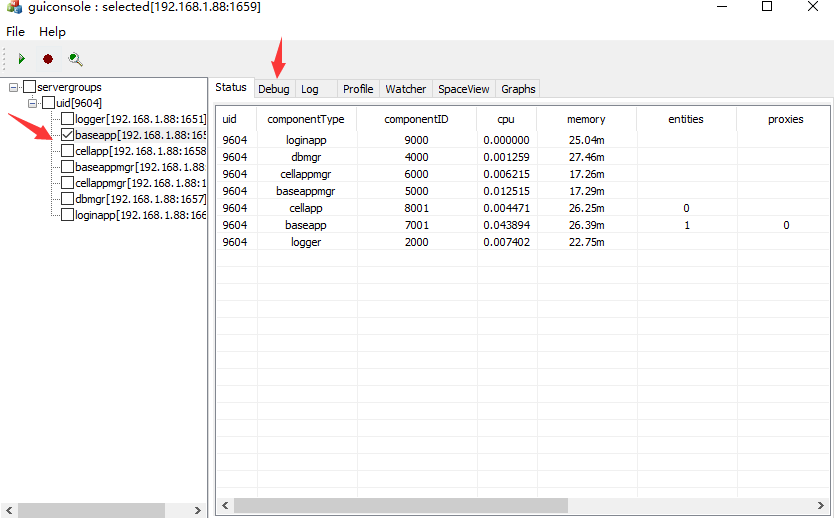Uncheck the baseapp server checkbox
The image size is (834, 518).
pos(67,135)
